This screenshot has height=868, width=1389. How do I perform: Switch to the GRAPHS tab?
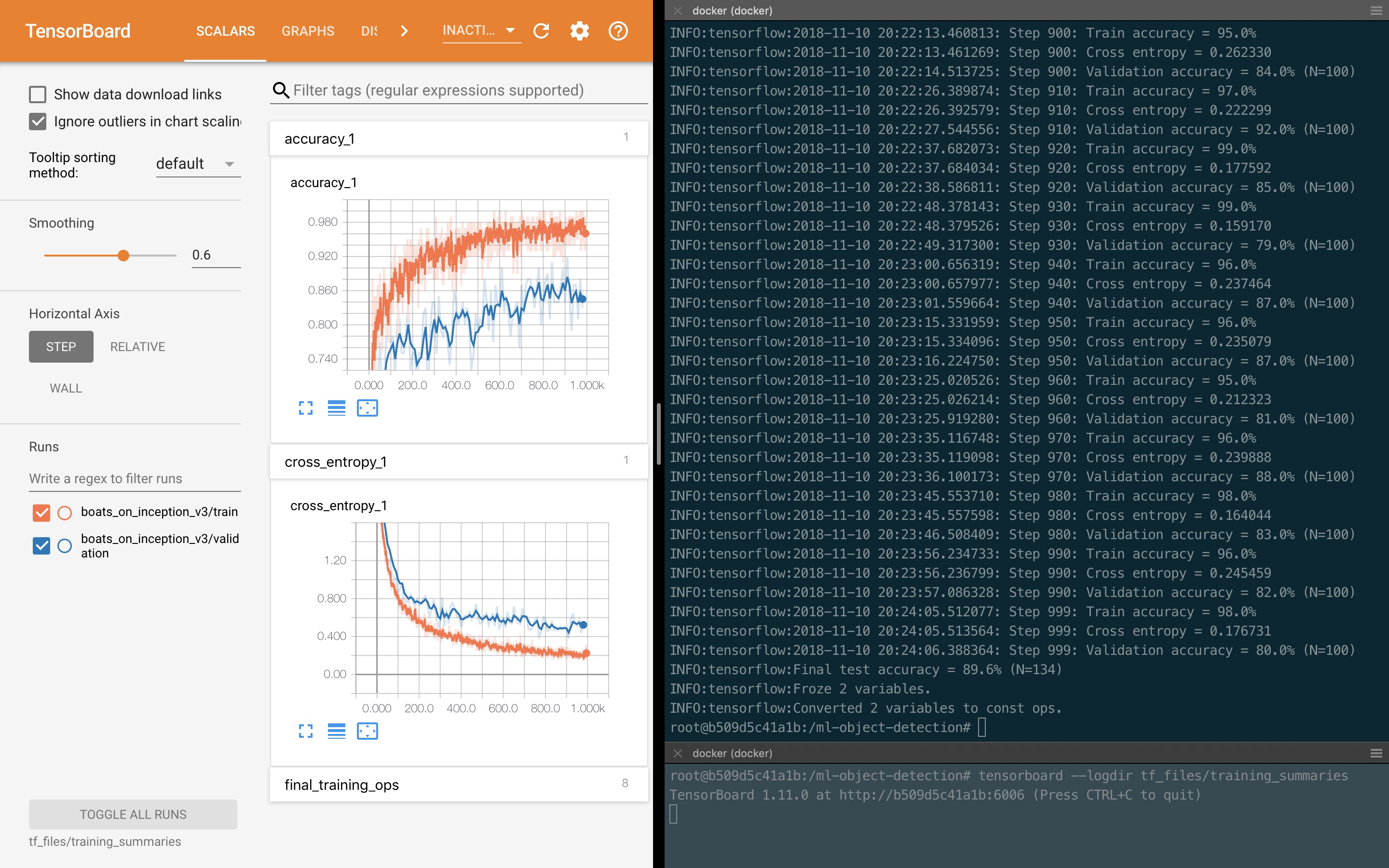click(x=308, y=31)
